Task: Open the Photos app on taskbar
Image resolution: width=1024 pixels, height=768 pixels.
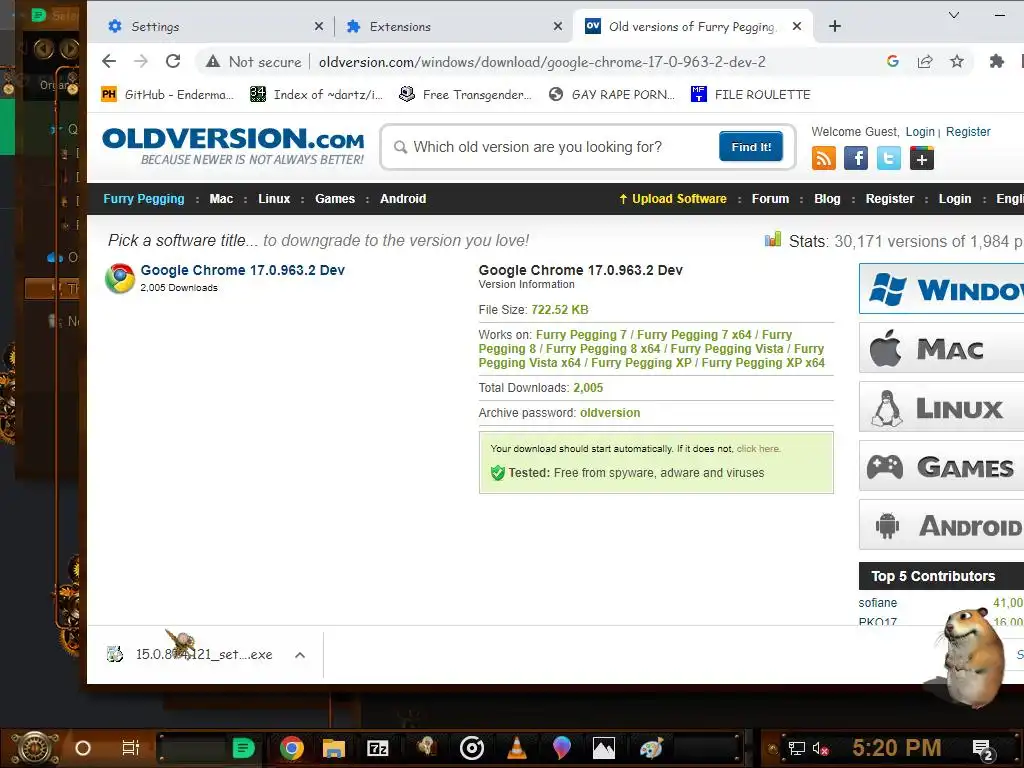Action: coord(603,748)
